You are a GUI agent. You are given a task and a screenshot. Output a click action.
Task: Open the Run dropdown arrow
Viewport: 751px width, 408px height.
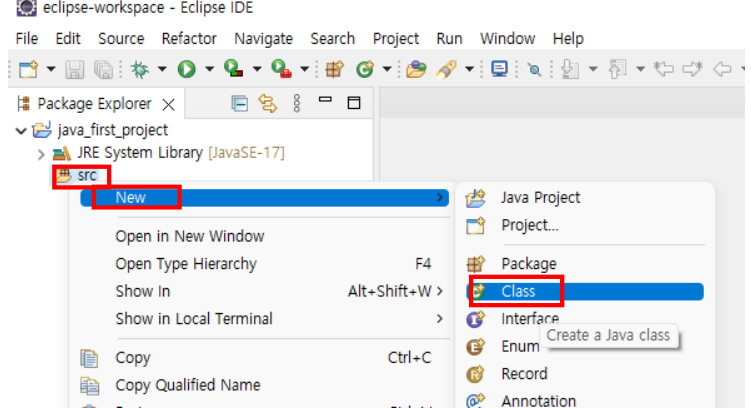click(209, 69)
